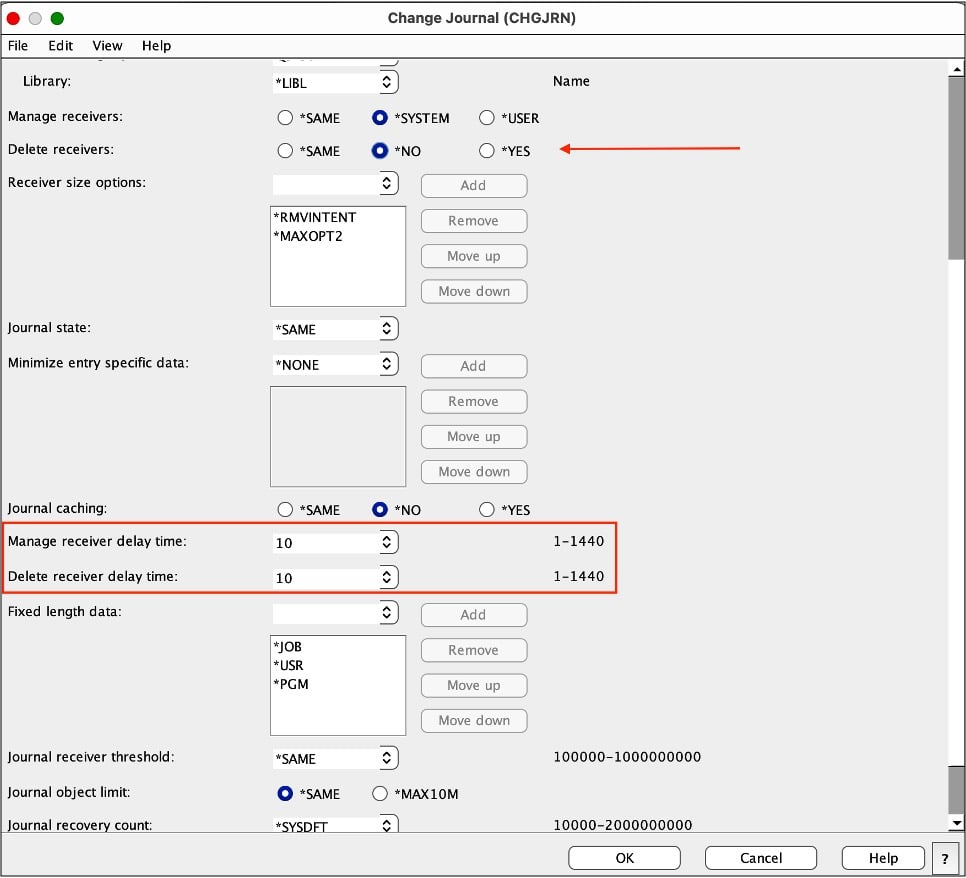Select *MAX10M for Journal object limit
The image size is (966, 878).
380,794
